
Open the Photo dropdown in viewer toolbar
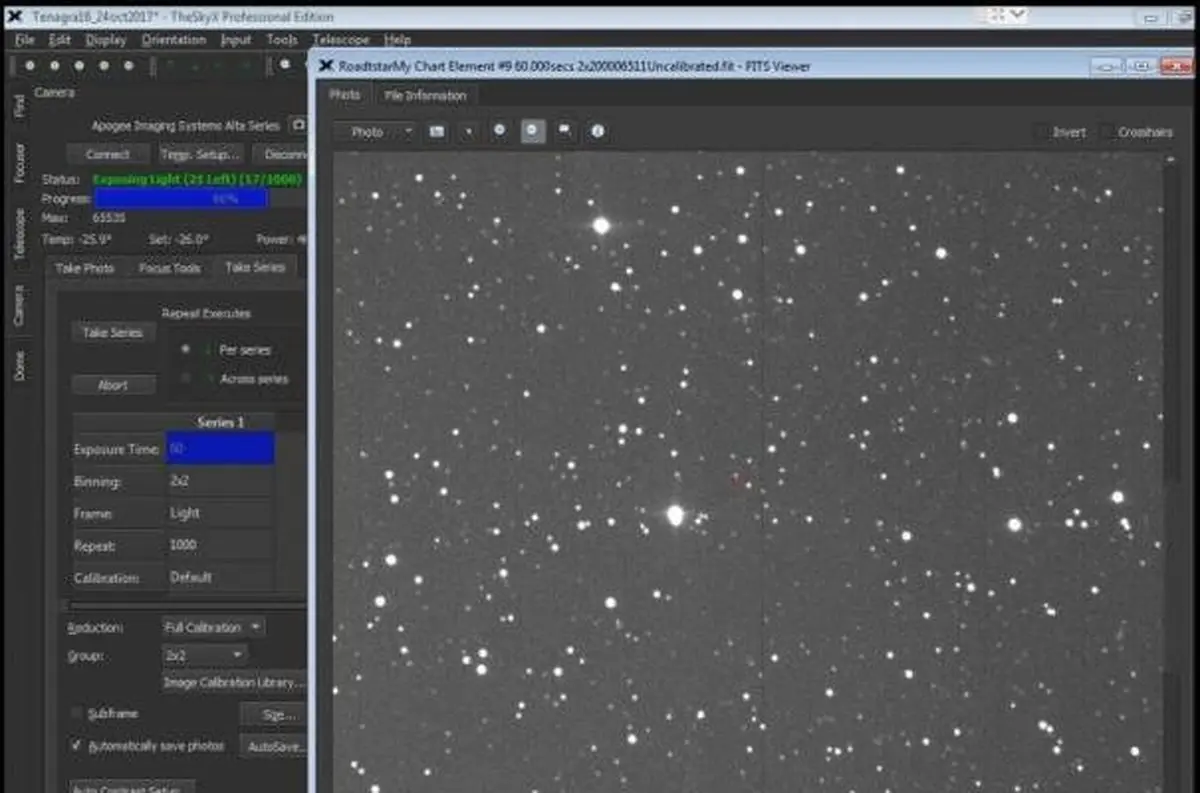coord(374,132)
